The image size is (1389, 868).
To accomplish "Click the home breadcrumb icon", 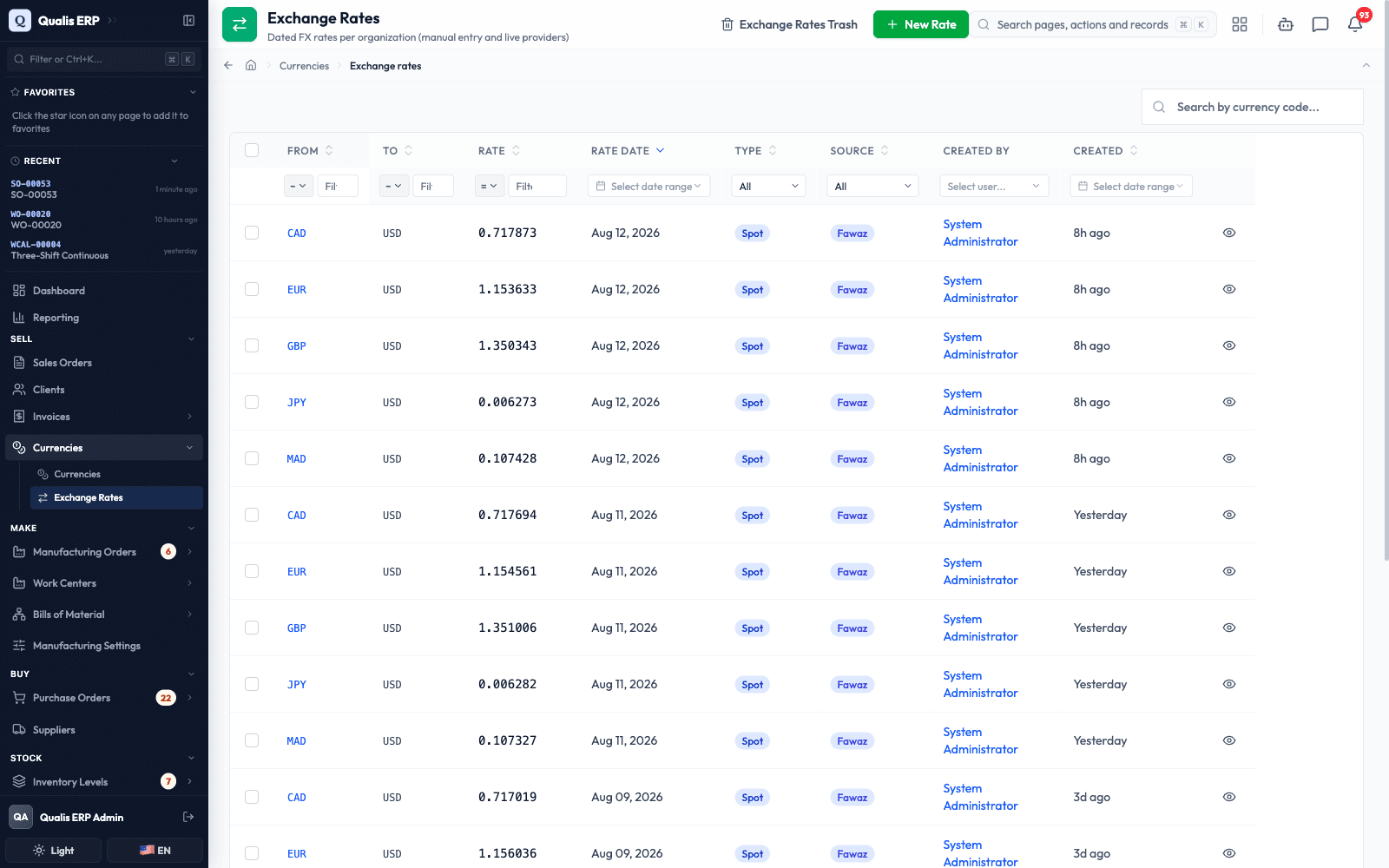I will [x=251, y=65].
